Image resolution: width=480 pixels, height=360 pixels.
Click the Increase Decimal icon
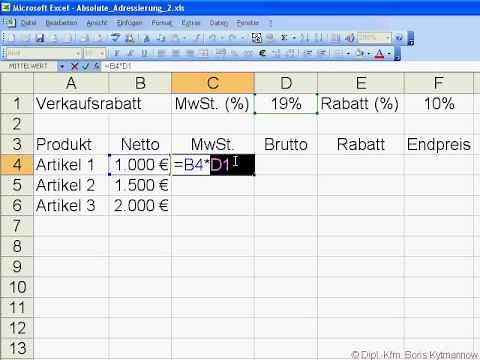(x=276, y=53)
